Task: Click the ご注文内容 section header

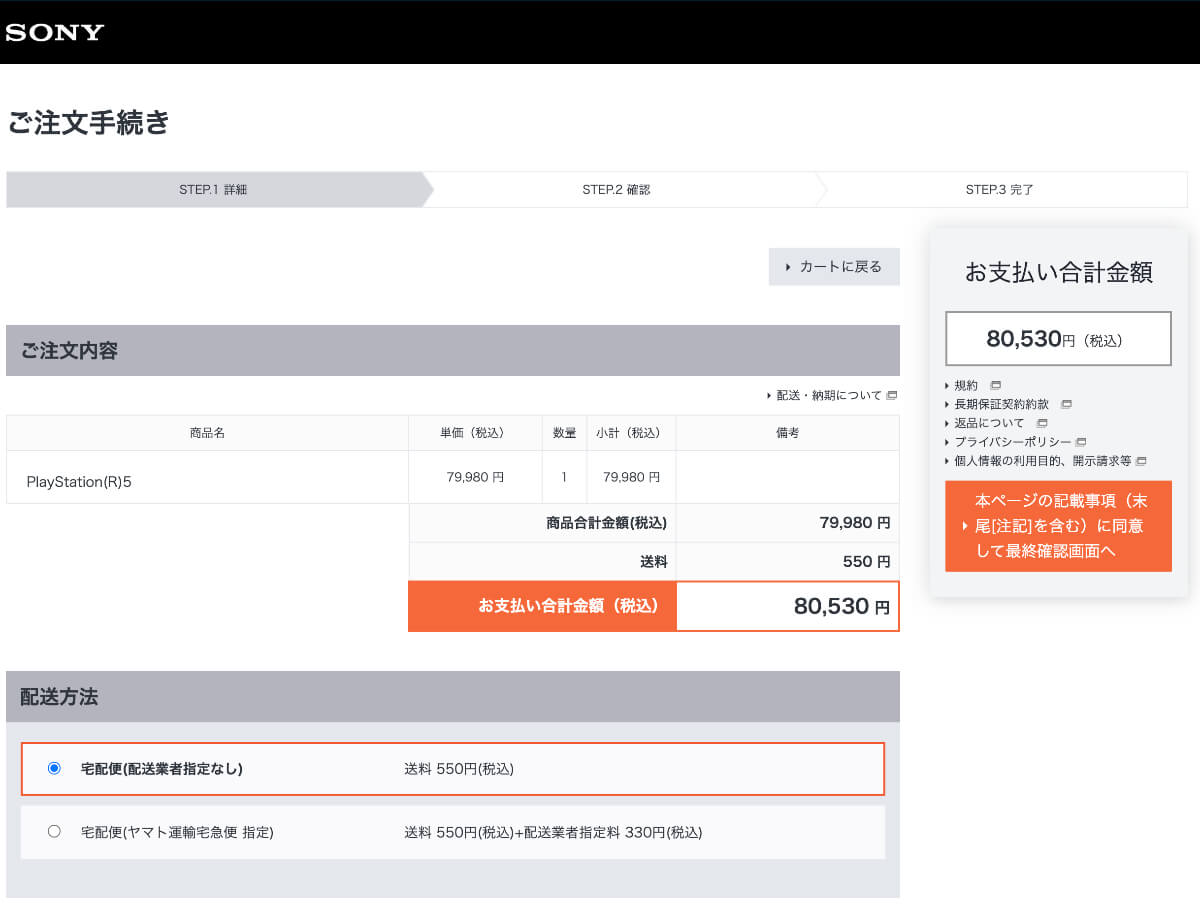Action: tap(453, 351)
